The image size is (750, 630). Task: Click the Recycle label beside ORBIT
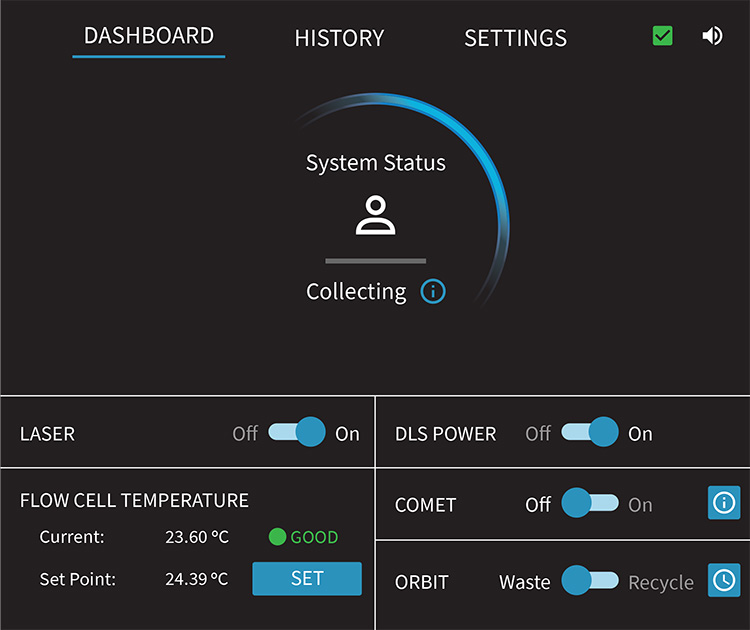(660, 582)
